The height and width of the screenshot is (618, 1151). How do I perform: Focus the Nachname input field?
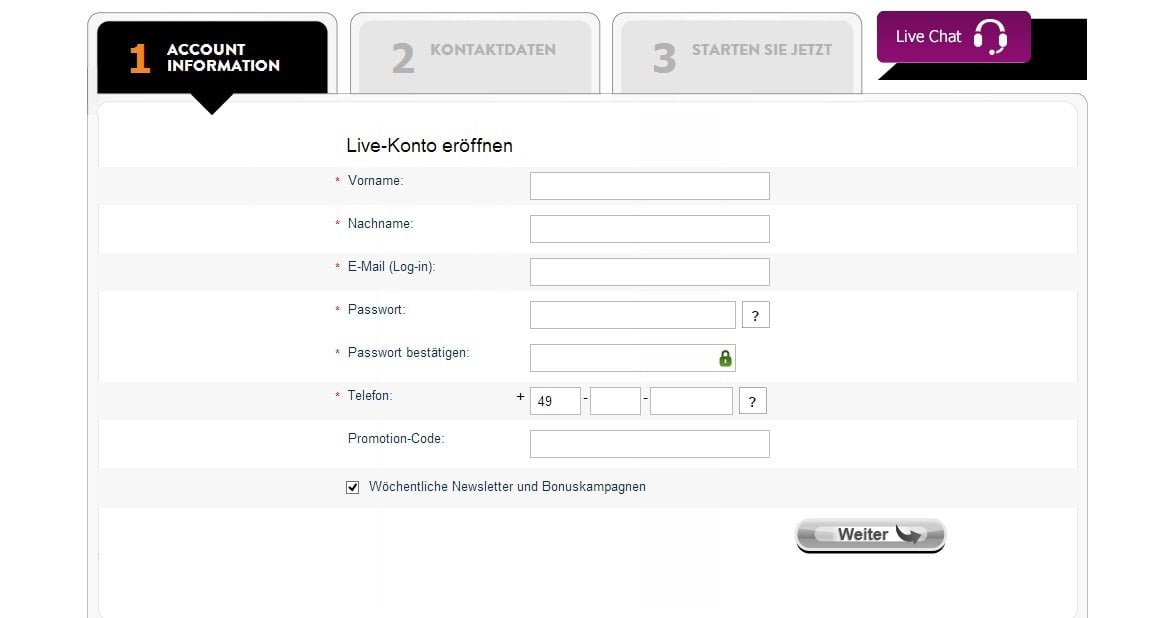[650, 229]
